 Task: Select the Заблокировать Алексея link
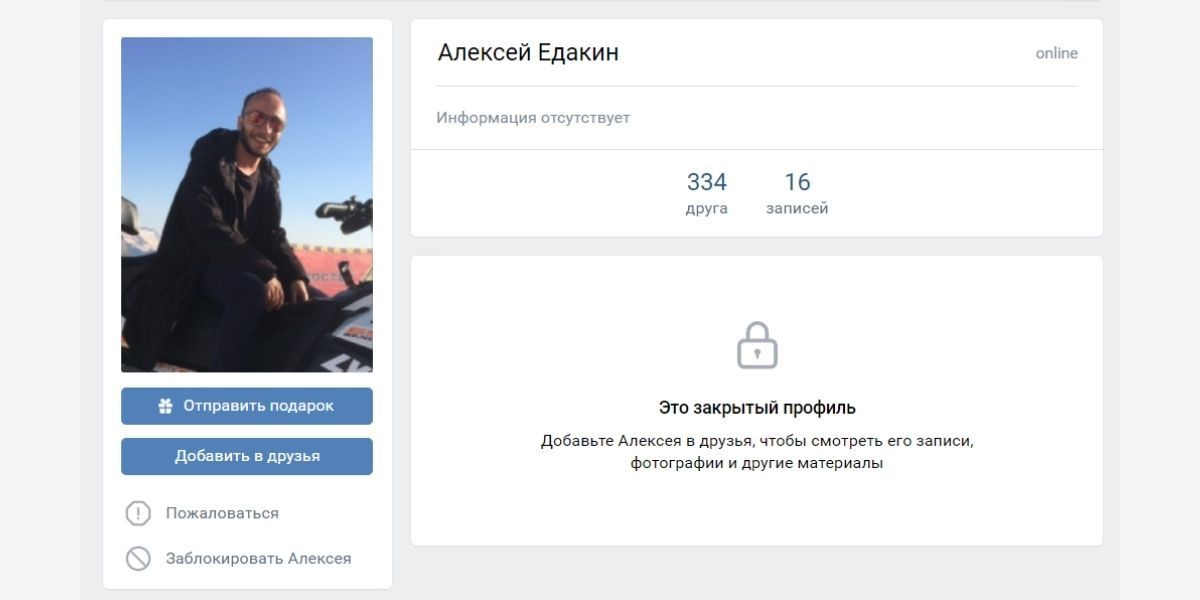pos(258,558)
